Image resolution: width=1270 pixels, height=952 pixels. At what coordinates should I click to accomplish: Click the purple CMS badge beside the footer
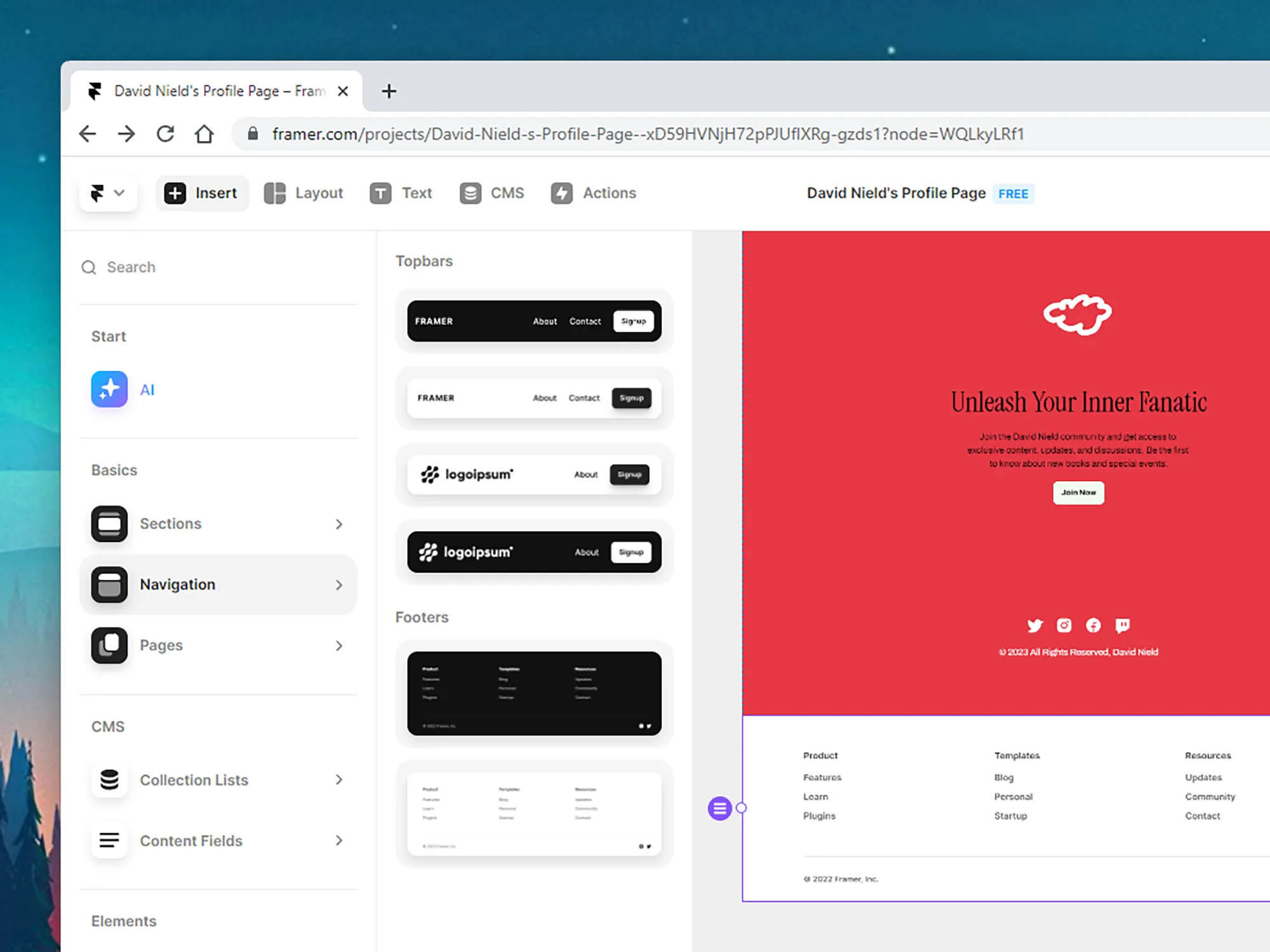(719, 809)
